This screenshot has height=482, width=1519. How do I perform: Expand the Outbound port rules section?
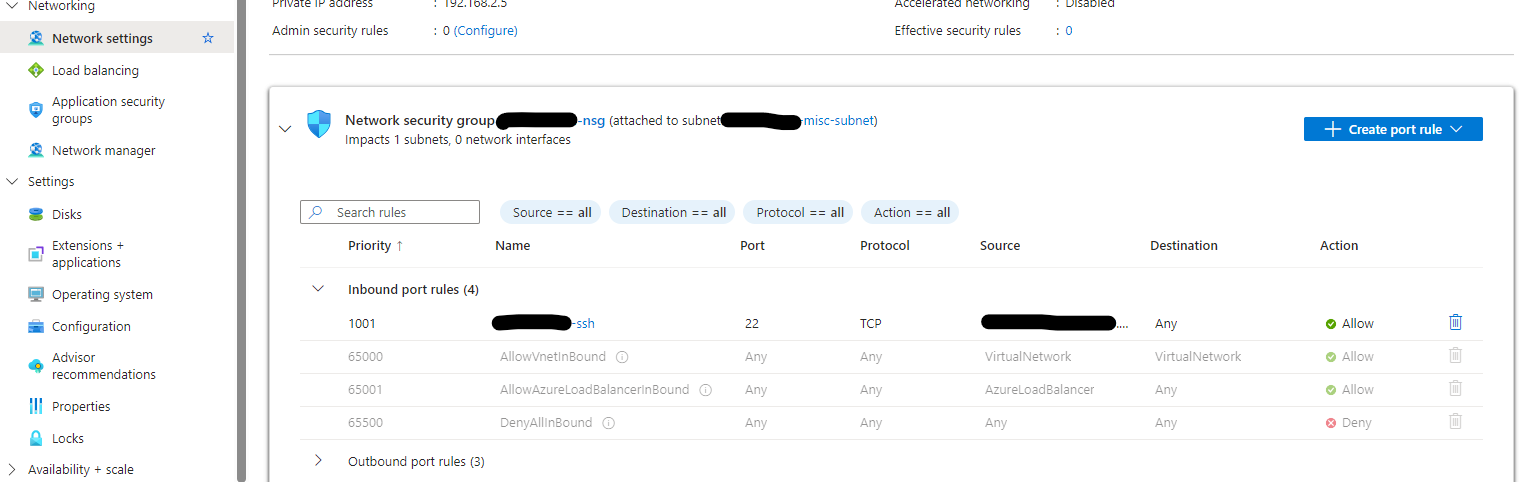click(318, 461)
